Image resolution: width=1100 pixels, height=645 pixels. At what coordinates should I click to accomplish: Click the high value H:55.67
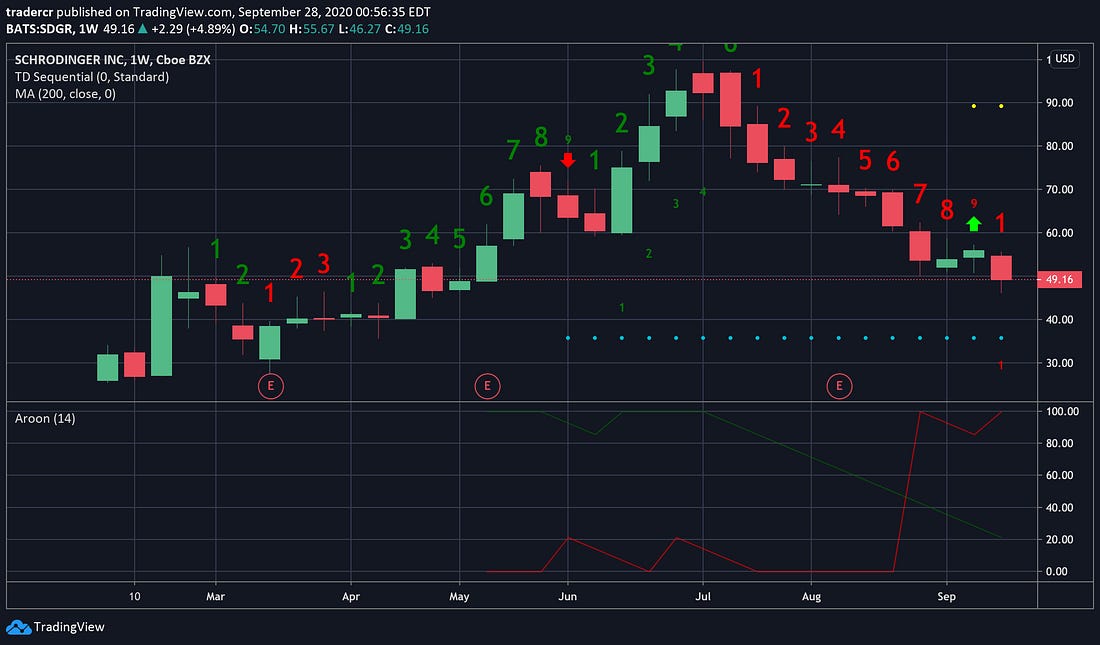click(311, 29)
